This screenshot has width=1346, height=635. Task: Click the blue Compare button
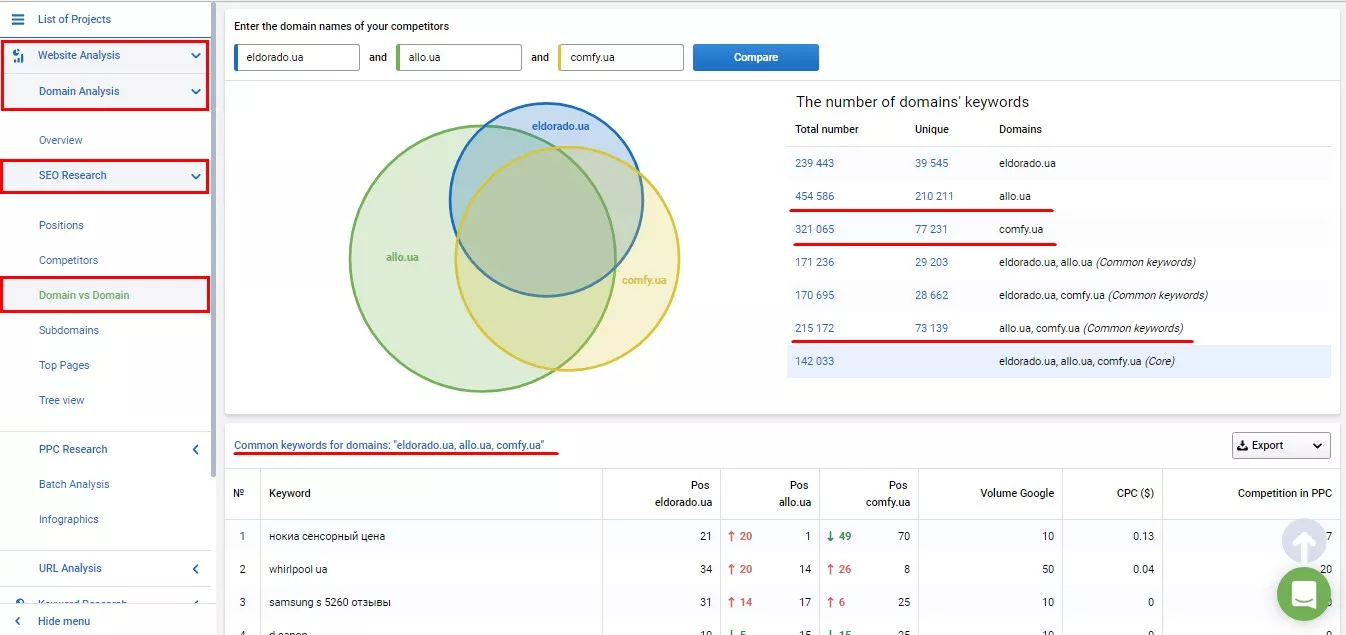coord(756,57)
